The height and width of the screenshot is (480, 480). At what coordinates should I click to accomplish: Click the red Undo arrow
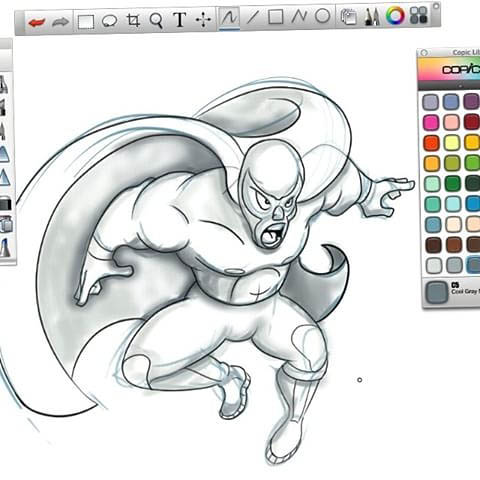tap(37, 22)
